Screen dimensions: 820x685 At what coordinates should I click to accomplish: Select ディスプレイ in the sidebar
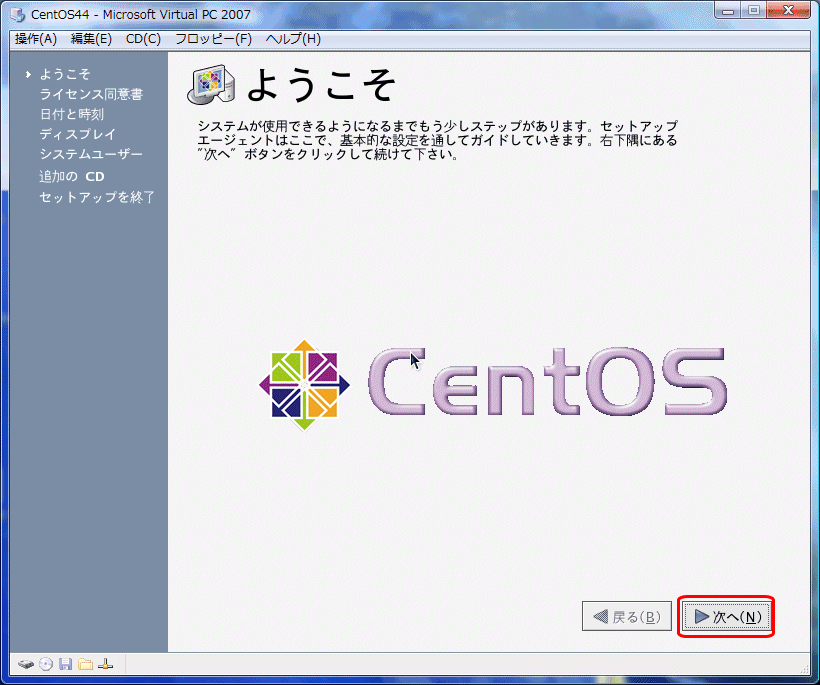pyautogui.click(x=77, y=134)
